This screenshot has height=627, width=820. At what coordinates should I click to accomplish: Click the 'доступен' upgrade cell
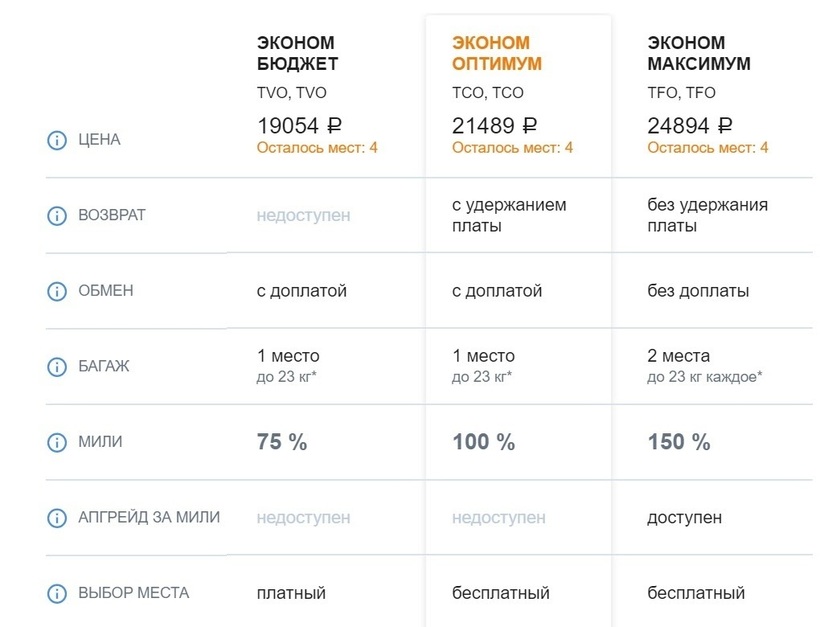click(x=685, y=518)
